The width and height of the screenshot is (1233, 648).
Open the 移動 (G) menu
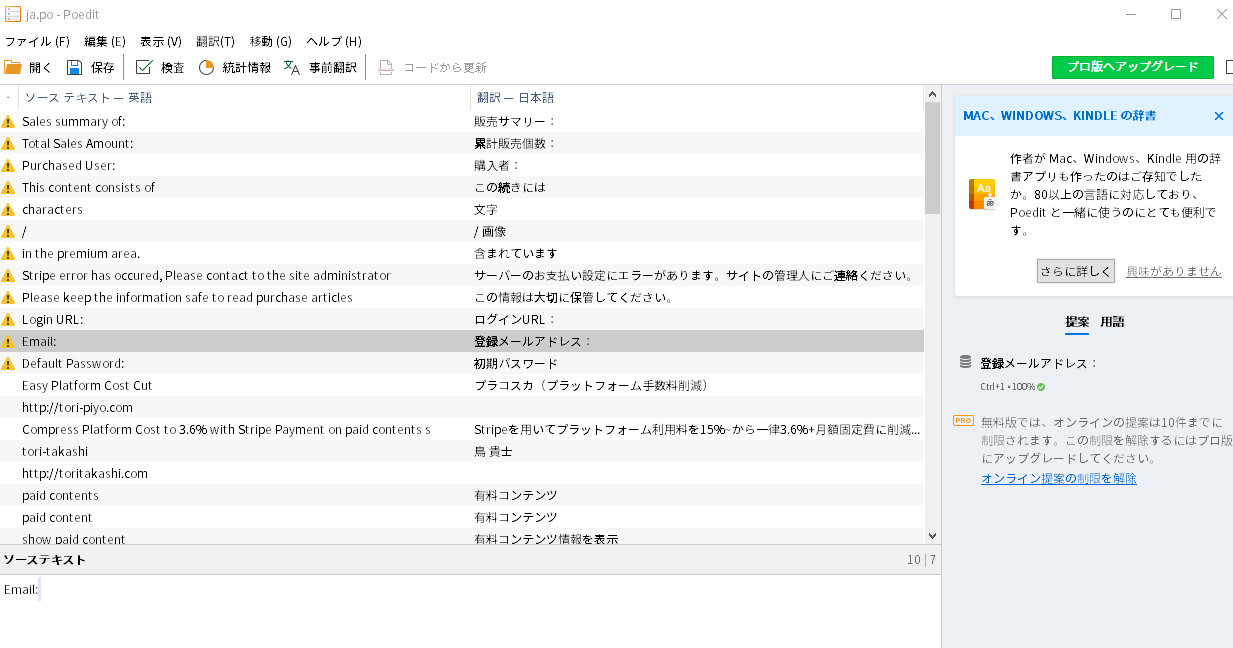click(270, 41)
